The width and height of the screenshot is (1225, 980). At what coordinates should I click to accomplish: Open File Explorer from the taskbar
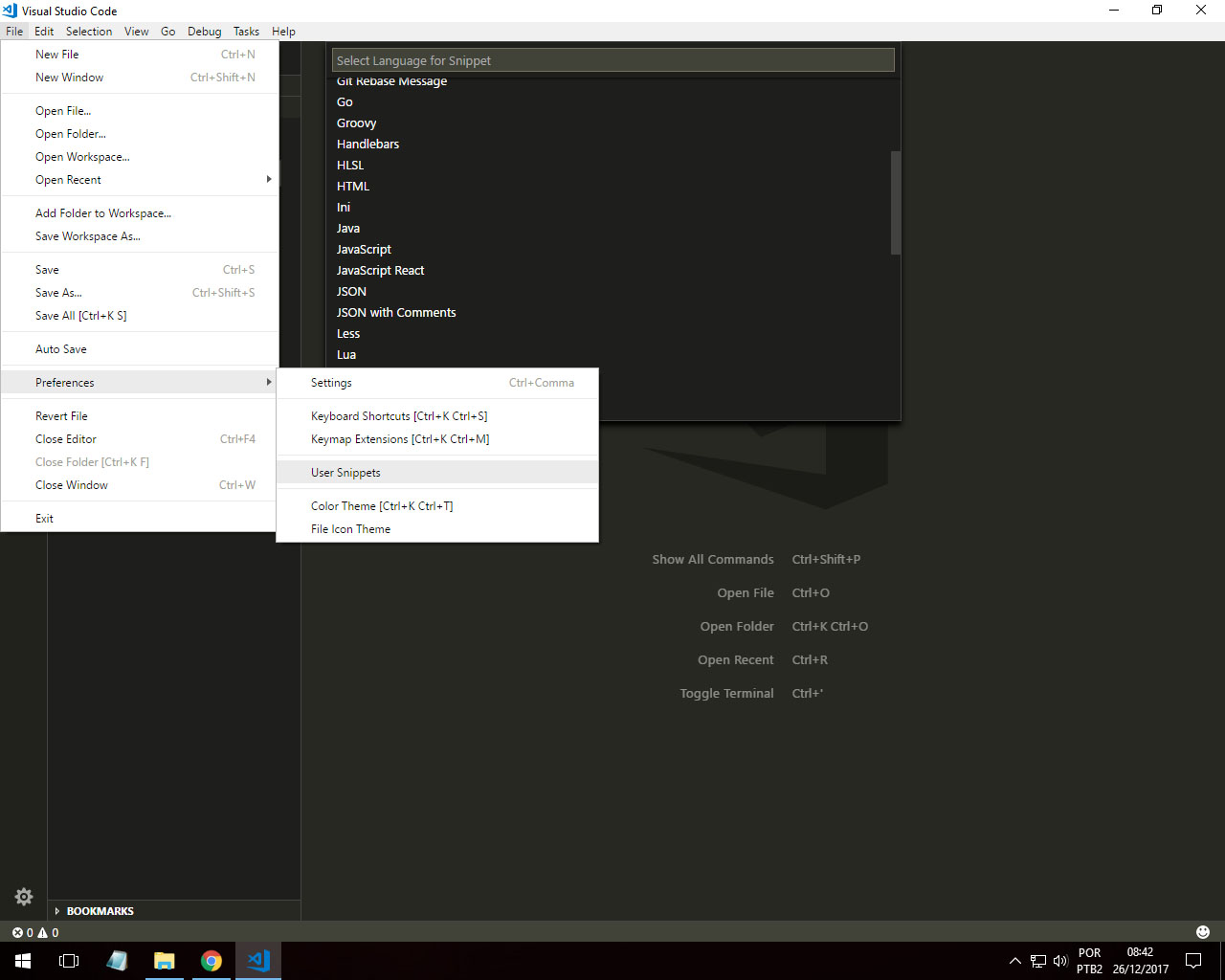165,961
